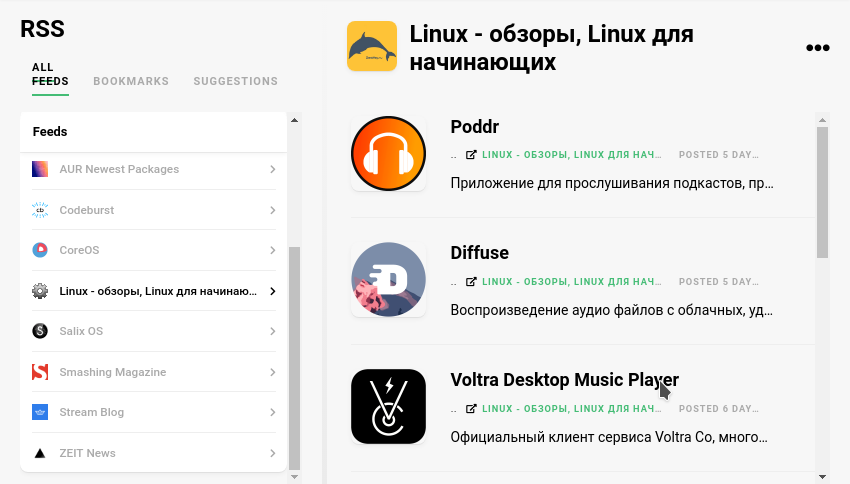Image resolution: width=850 pixels, height=484 pixels.
Task: Click the Poddr headphones thumbnail
Action: click(x=388, y=153)
